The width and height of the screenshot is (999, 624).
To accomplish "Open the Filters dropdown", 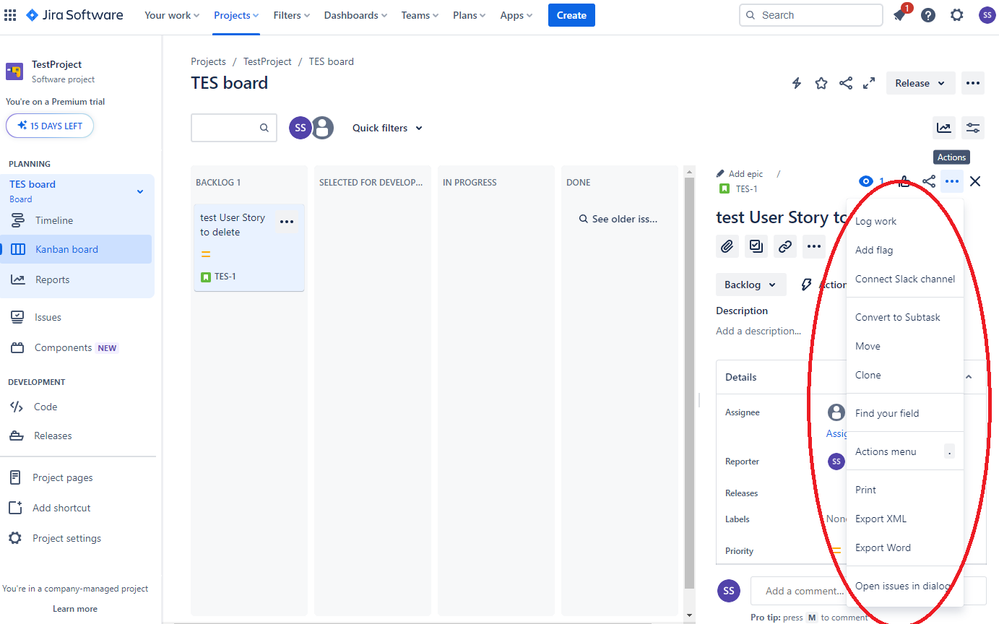I will tap(291, 15).
